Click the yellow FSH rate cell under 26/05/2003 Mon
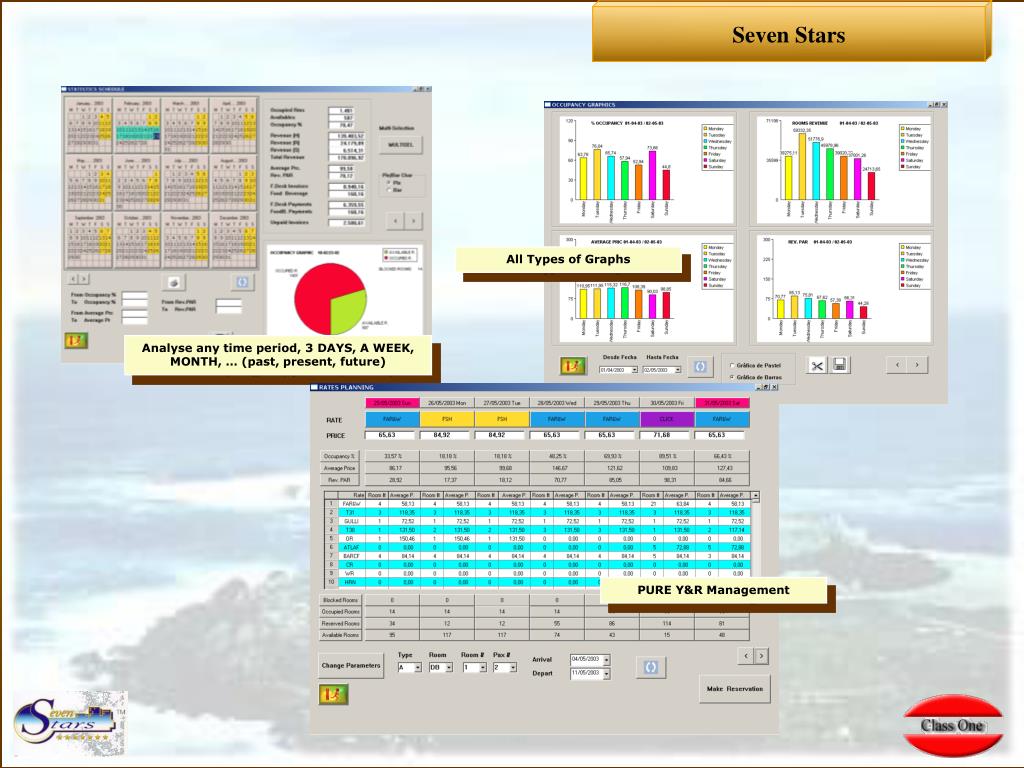The image size is (1024, 768). 447,419
